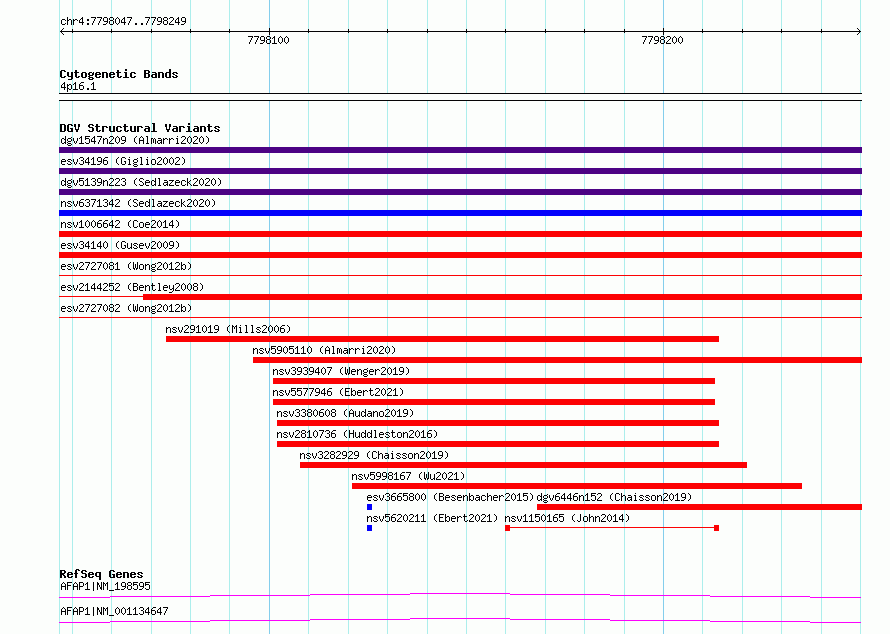Click the chr4:7798047..7798249 coordinate label
890x634 pixels.
tap(123, 21)
